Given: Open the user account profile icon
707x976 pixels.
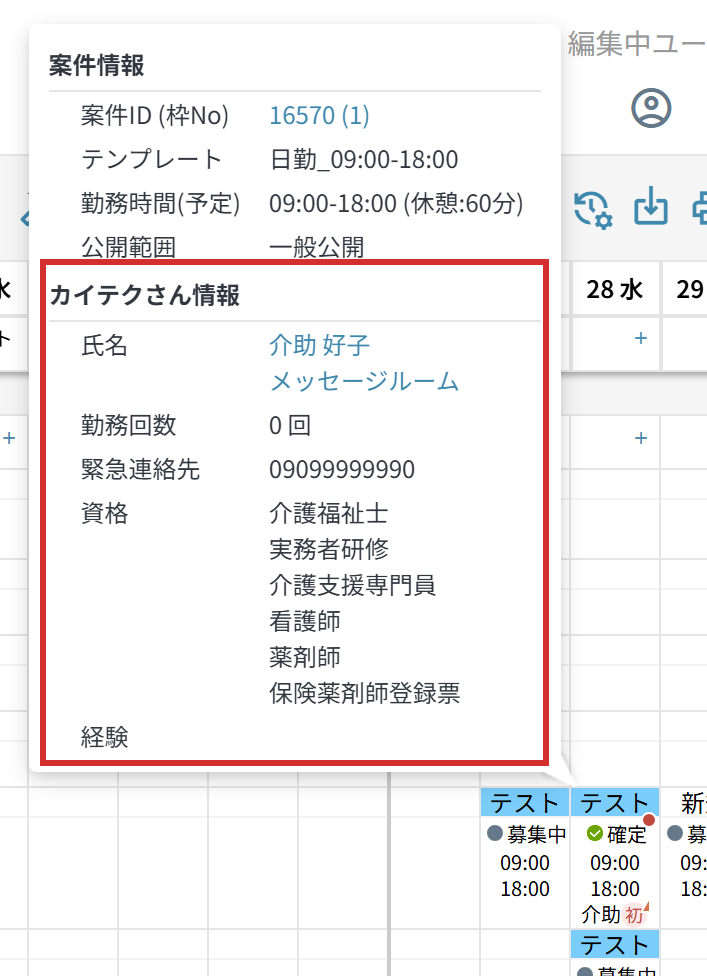Looking at the screenshot, I should [x=651, y=108].
